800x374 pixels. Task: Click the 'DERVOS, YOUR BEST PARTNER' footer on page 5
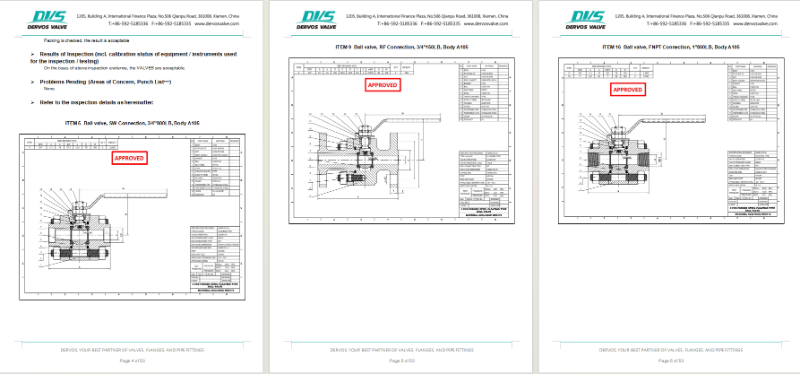pos(402,350)
